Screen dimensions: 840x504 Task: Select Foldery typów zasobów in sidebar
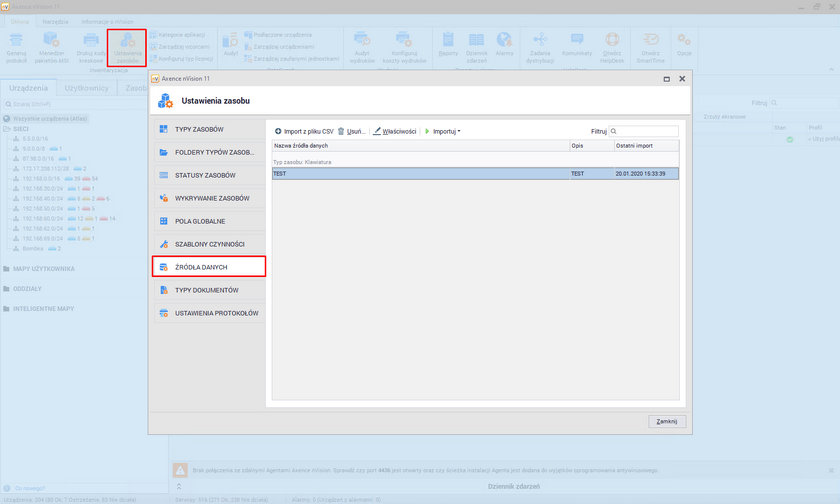(x=208, y=153)
